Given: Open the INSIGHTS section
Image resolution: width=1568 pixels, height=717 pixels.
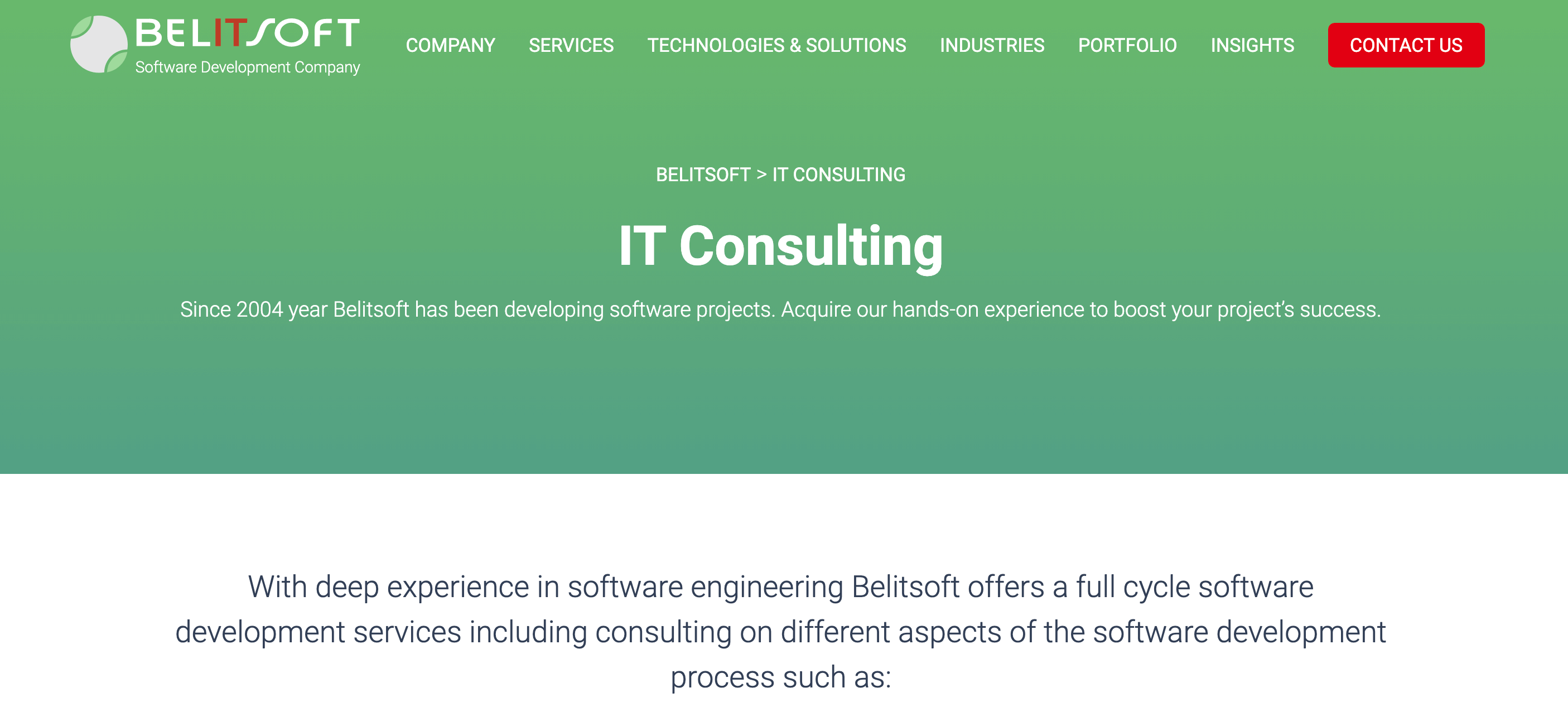Looking at the screenshot, I should coord(1252,45).
